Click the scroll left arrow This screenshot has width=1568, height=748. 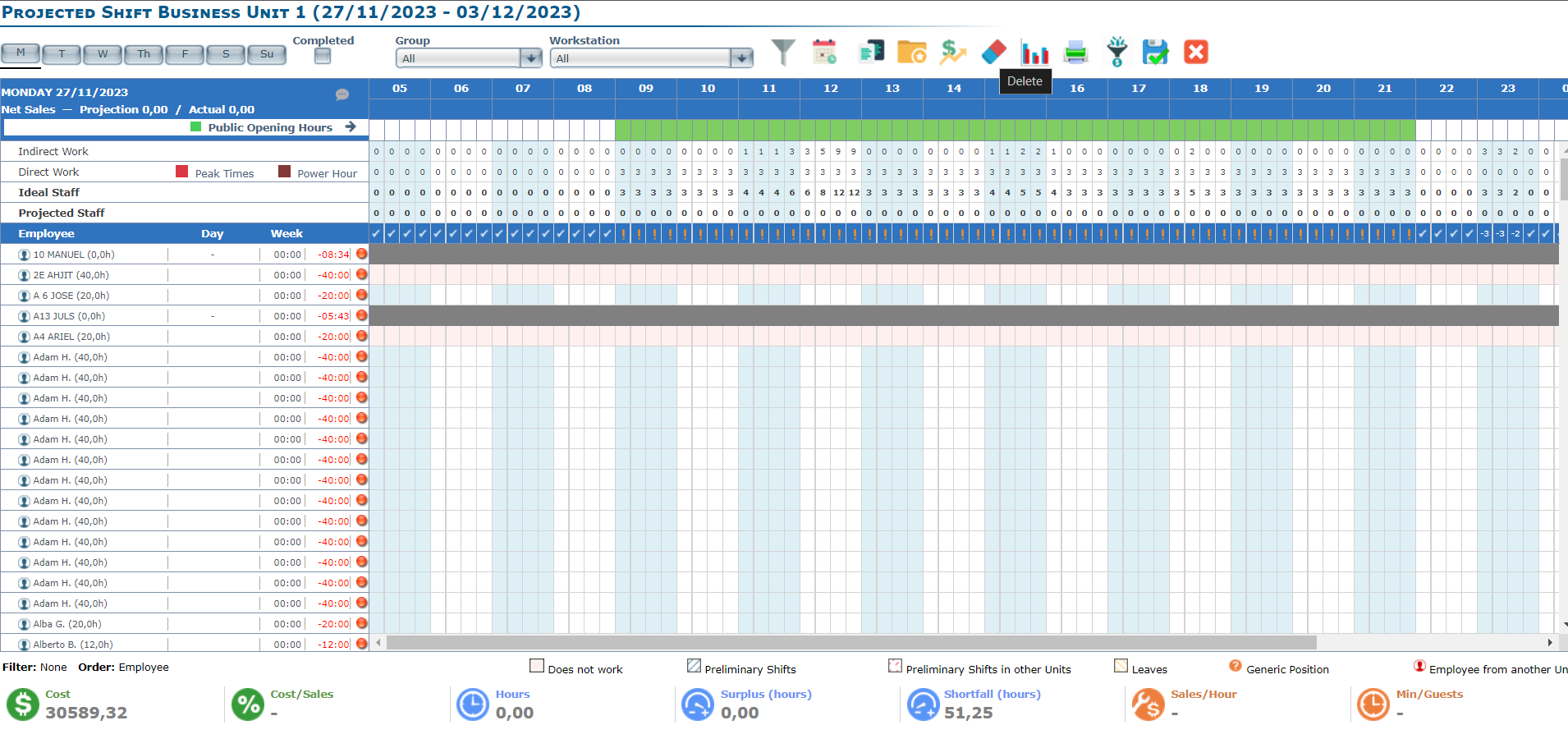[378, 642]
